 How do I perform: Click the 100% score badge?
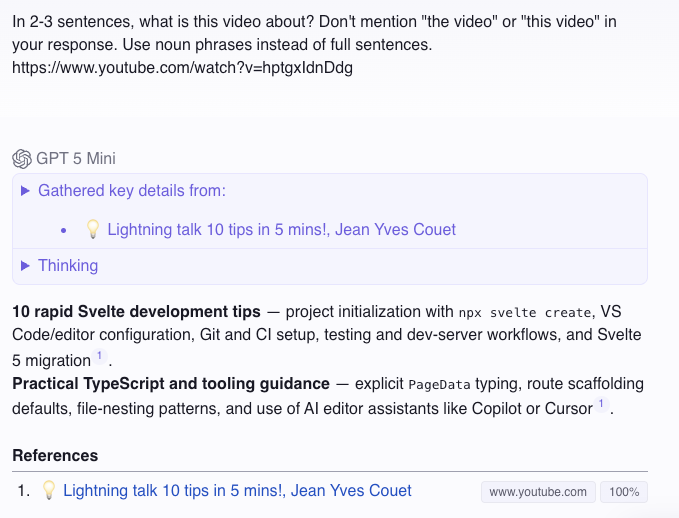click(x=625, y=492)
